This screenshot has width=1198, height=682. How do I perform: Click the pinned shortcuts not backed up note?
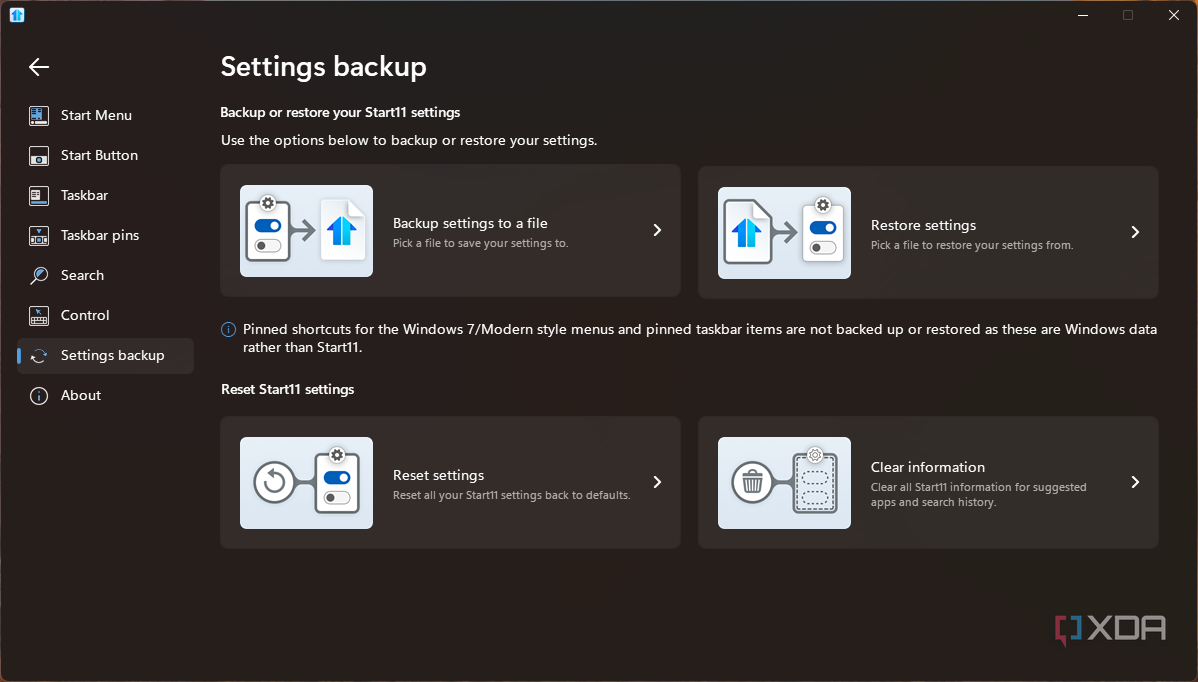click(x=699, y=338)
